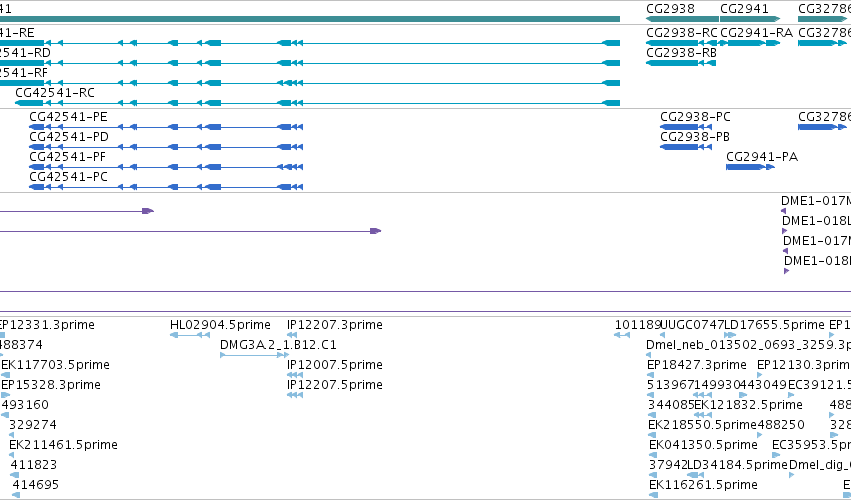This screenshot has width=851, height=500.
Task: Click the EK041350.5prime label
Action: click(x=703, y=445)
